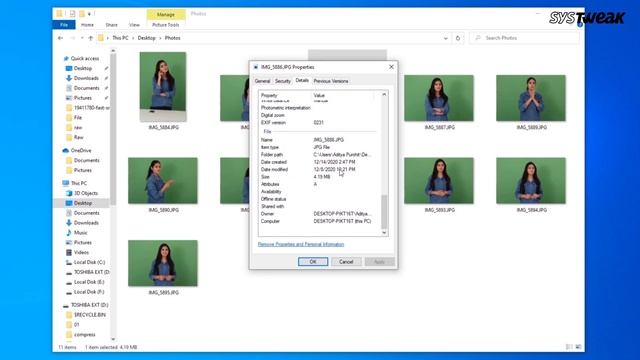Select OneDrive in the navigation pane
Image resolution: width=640 pixels, height=360 pixels.
click(80, 150)
